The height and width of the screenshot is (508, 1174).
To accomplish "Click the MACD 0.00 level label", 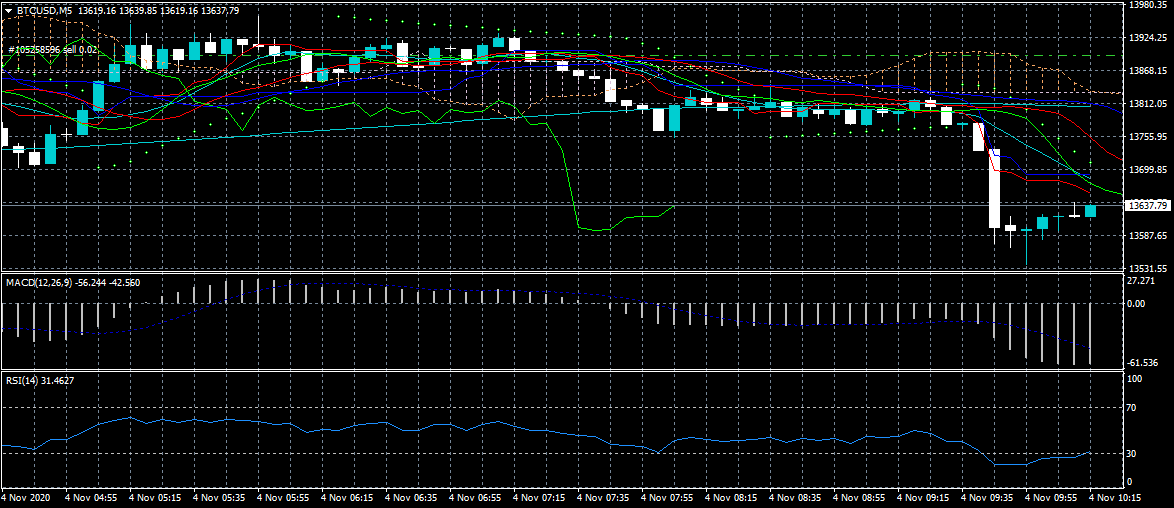I will [1136, 303].
